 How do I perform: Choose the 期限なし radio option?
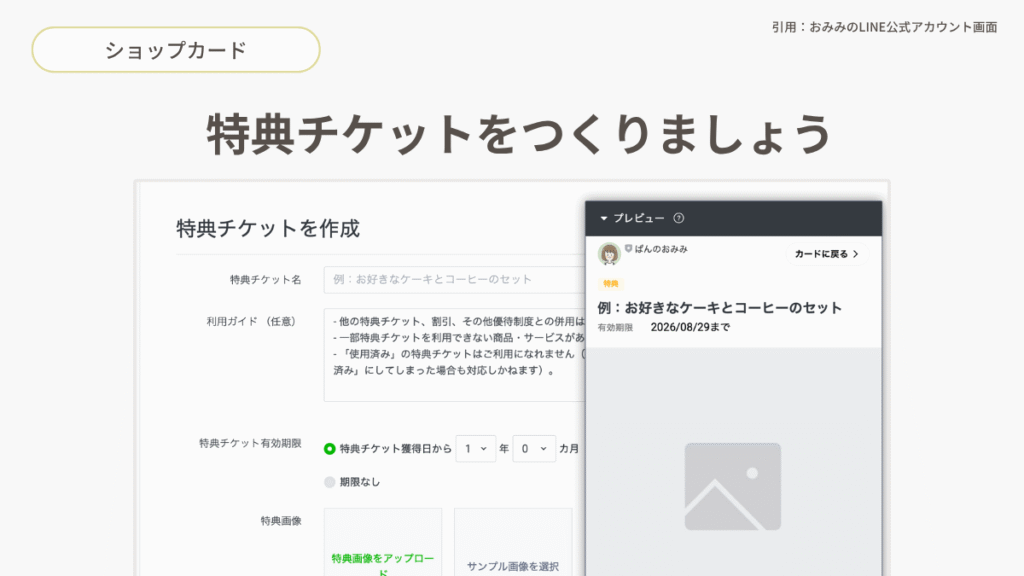(x=330, y=482)
